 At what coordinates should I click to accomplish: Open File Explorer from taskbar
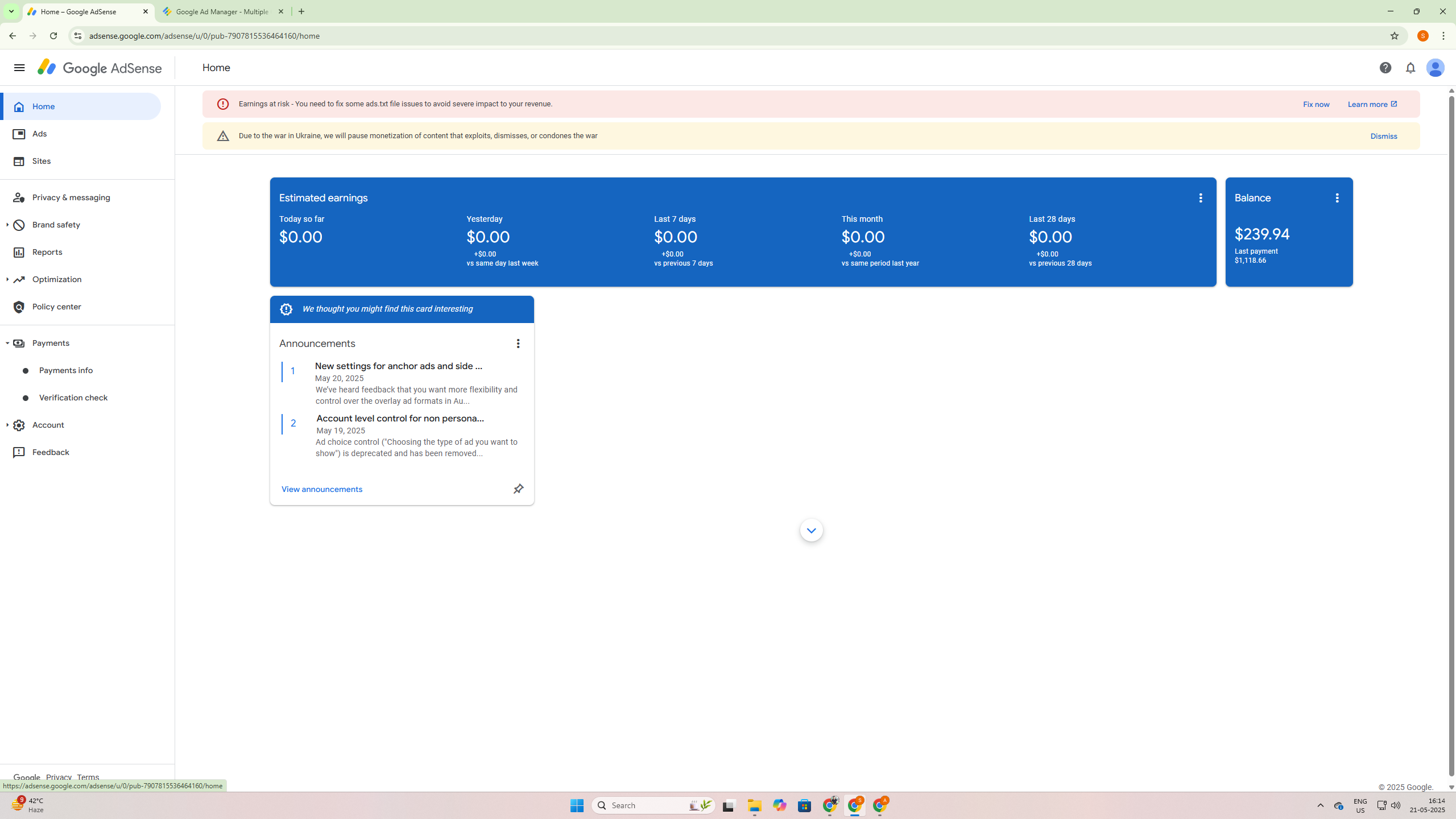754,805
